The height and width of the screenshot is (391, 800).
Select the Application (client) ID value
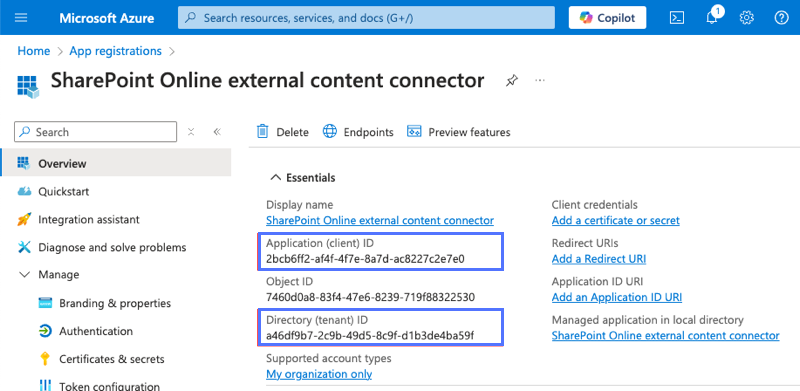click(365, 259)
